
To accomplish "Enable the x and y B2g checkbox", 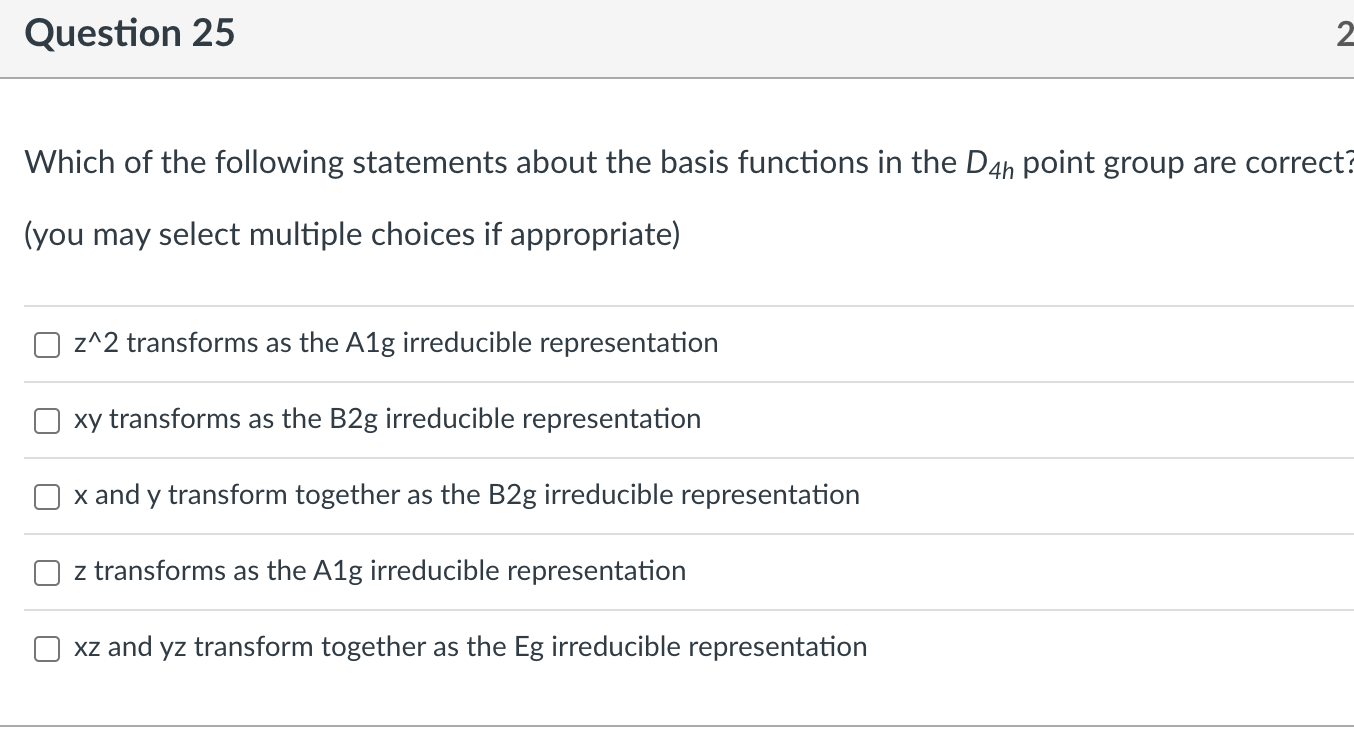I will pos(46,497).
